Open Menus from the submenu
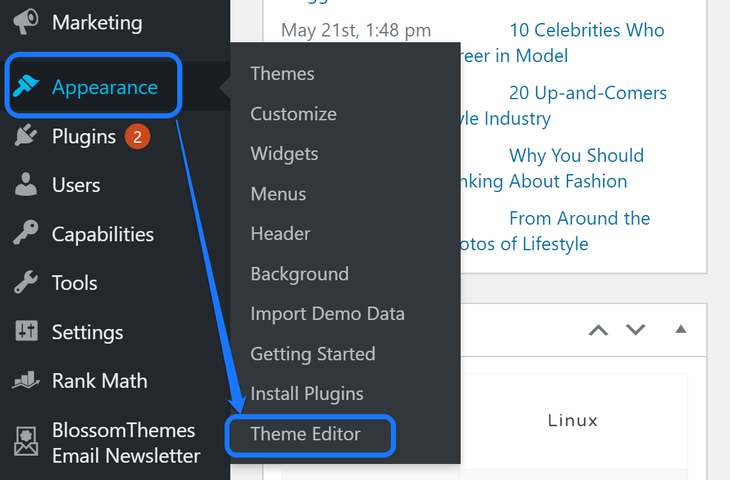The height and width of the screenshot is (480, 730). 278,194
